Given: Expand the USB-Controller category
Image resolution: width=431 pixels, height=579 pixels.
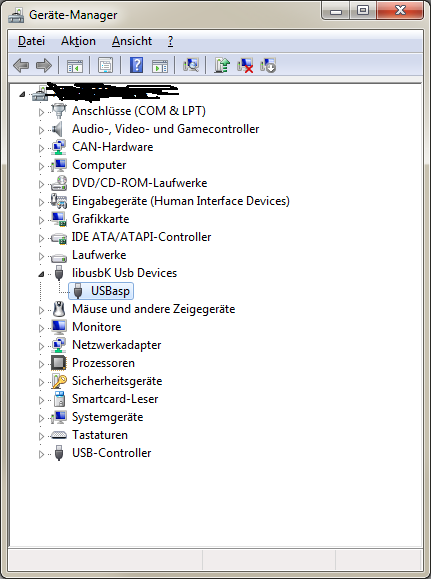Looking at the screenshot, I should (x=41, y=454).
